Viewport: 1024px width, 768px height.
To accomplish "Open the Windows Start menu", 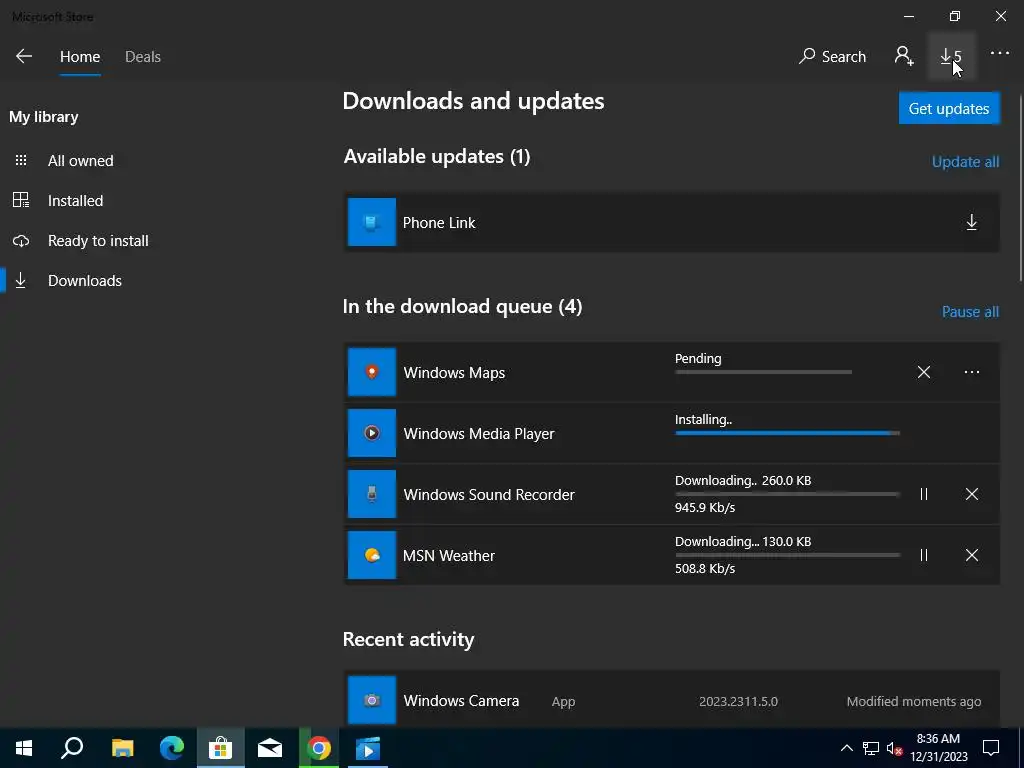I will pyautogui.click(x=24, y=748).
